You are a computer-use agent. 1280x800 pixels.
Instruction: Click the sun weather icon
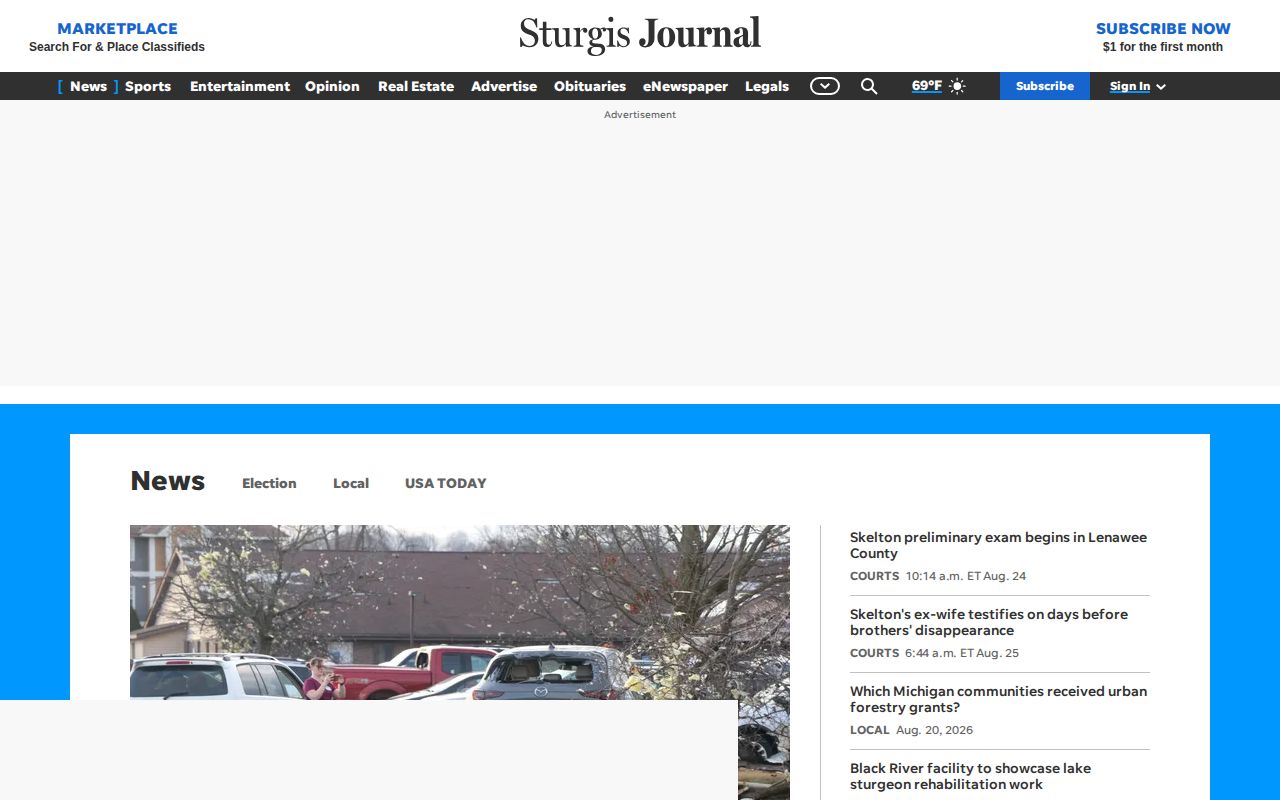click(x=957, y=86)
